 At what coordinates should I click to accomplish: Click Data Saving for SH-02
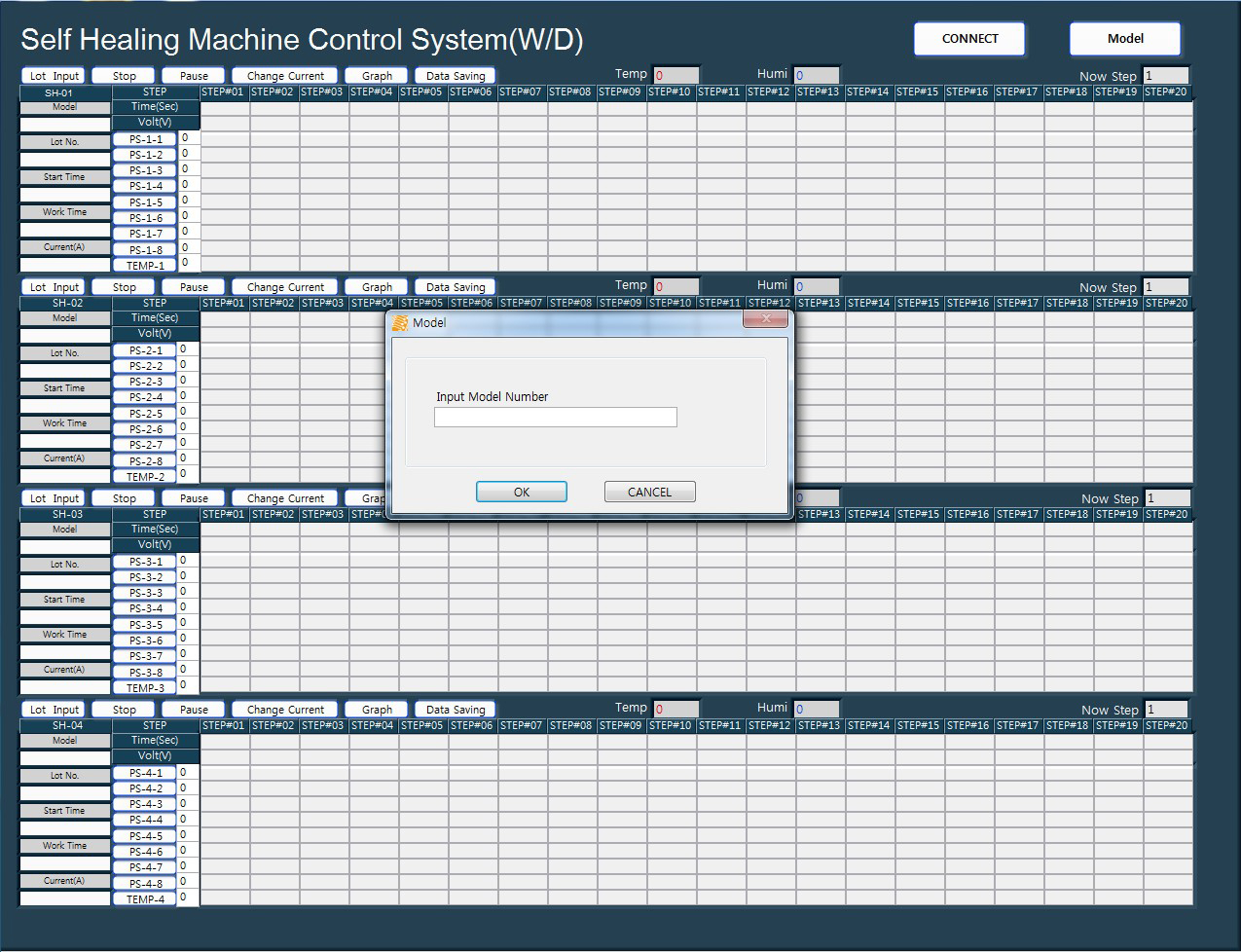click(455, 287)
